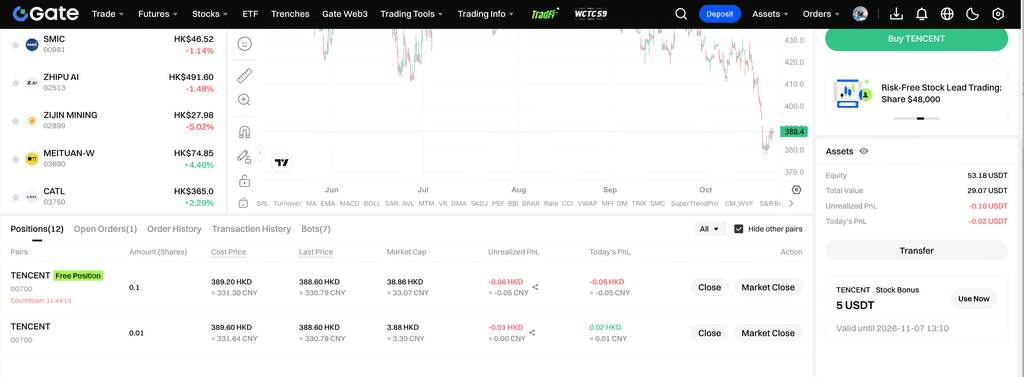Click the Transfer button
This screenshot has width=1024, height=377.
point(916,250)
